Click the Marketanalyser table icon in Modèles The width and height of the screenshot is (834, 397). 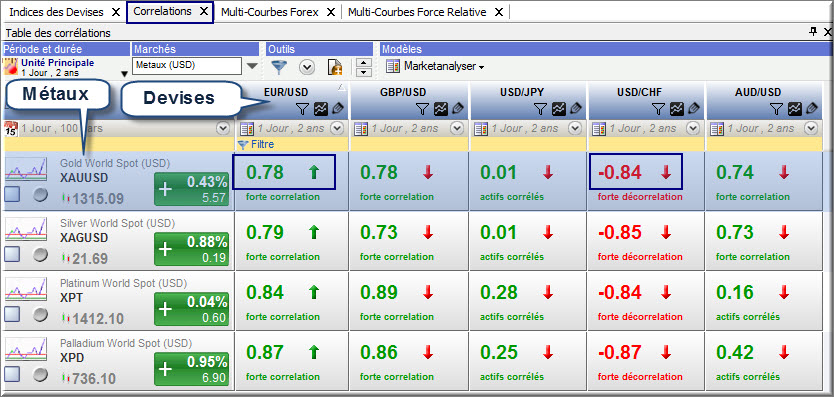point(393,67)
